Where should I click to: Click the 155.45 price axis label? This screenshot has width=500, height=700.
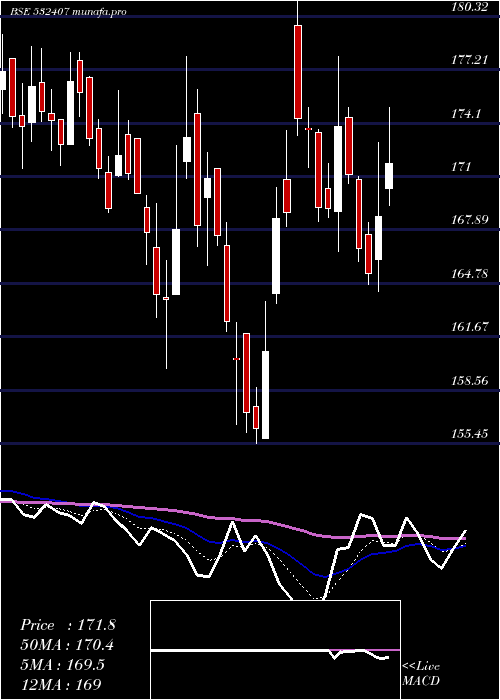pos(470,433)
